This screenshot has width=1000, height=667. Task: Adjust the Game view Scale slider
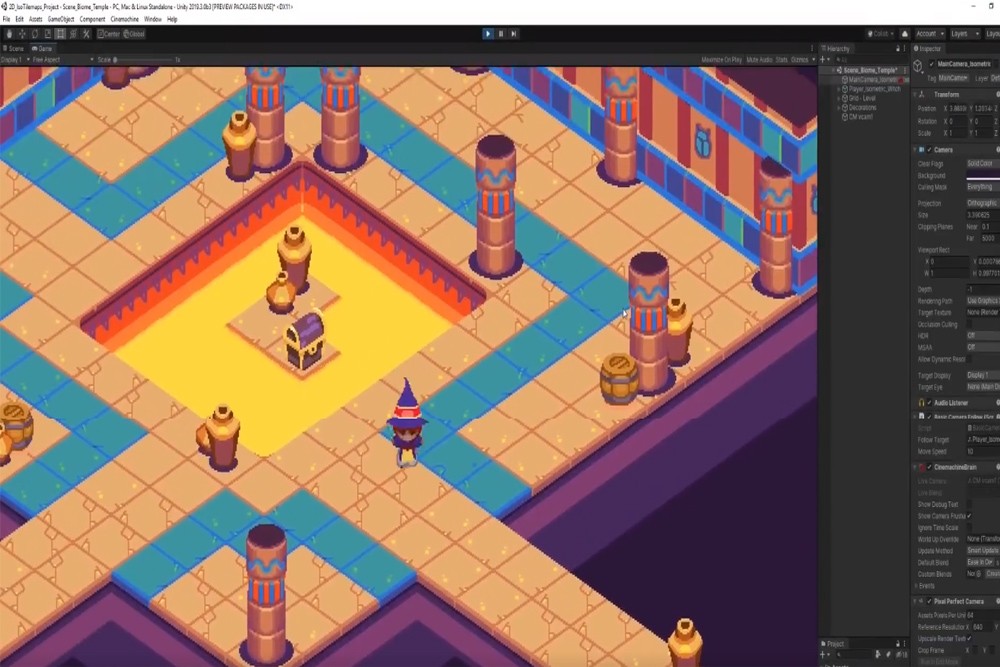pos(143,59)
